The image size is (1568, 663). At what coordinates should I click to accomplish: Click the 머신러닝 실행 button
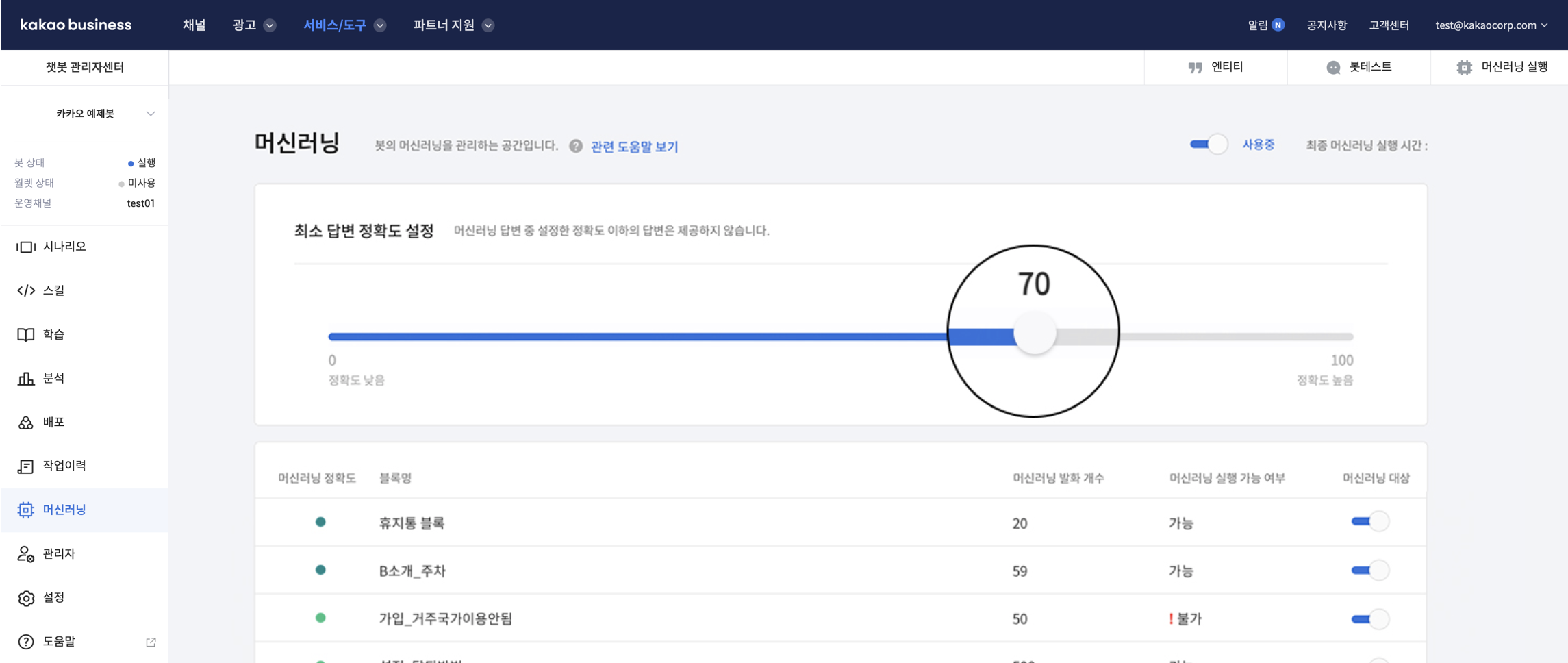click(1502, 67)
